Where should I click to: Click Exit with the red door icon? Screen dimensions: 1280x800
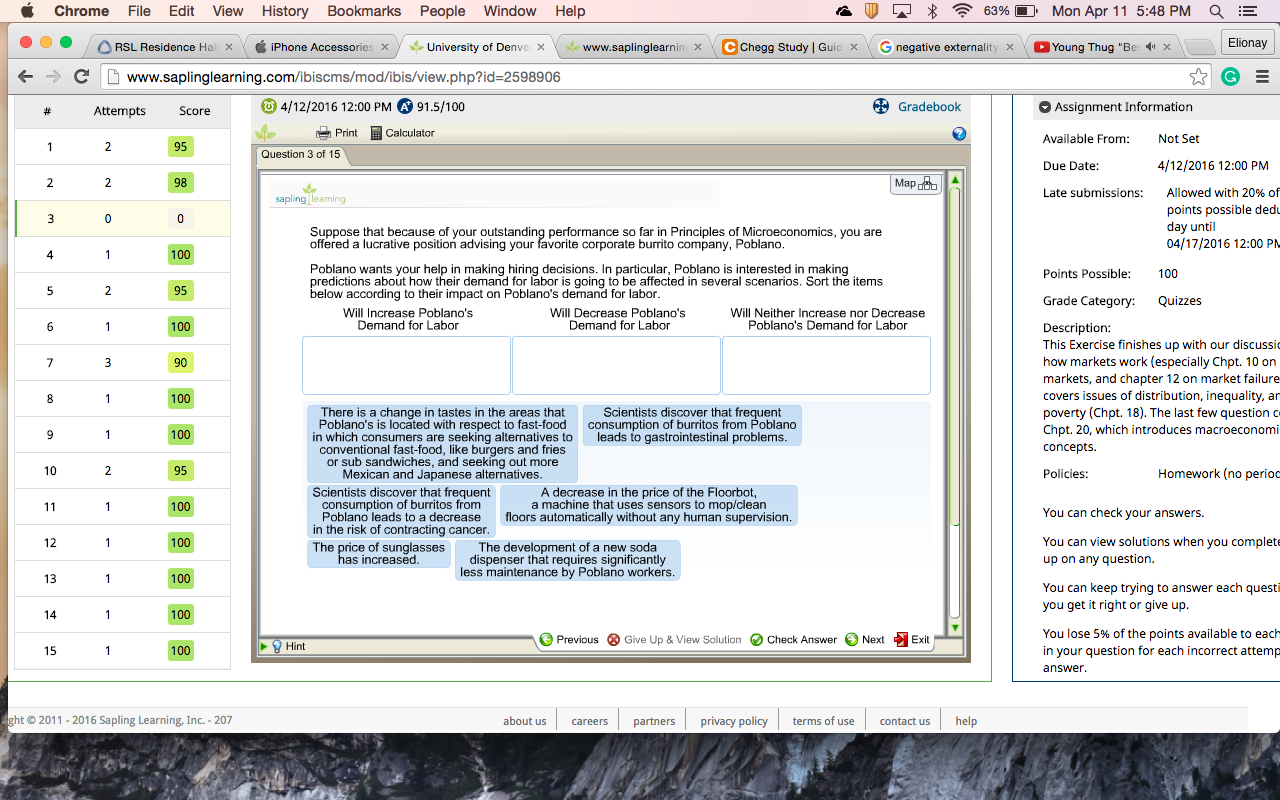click(x=911, y=640)
